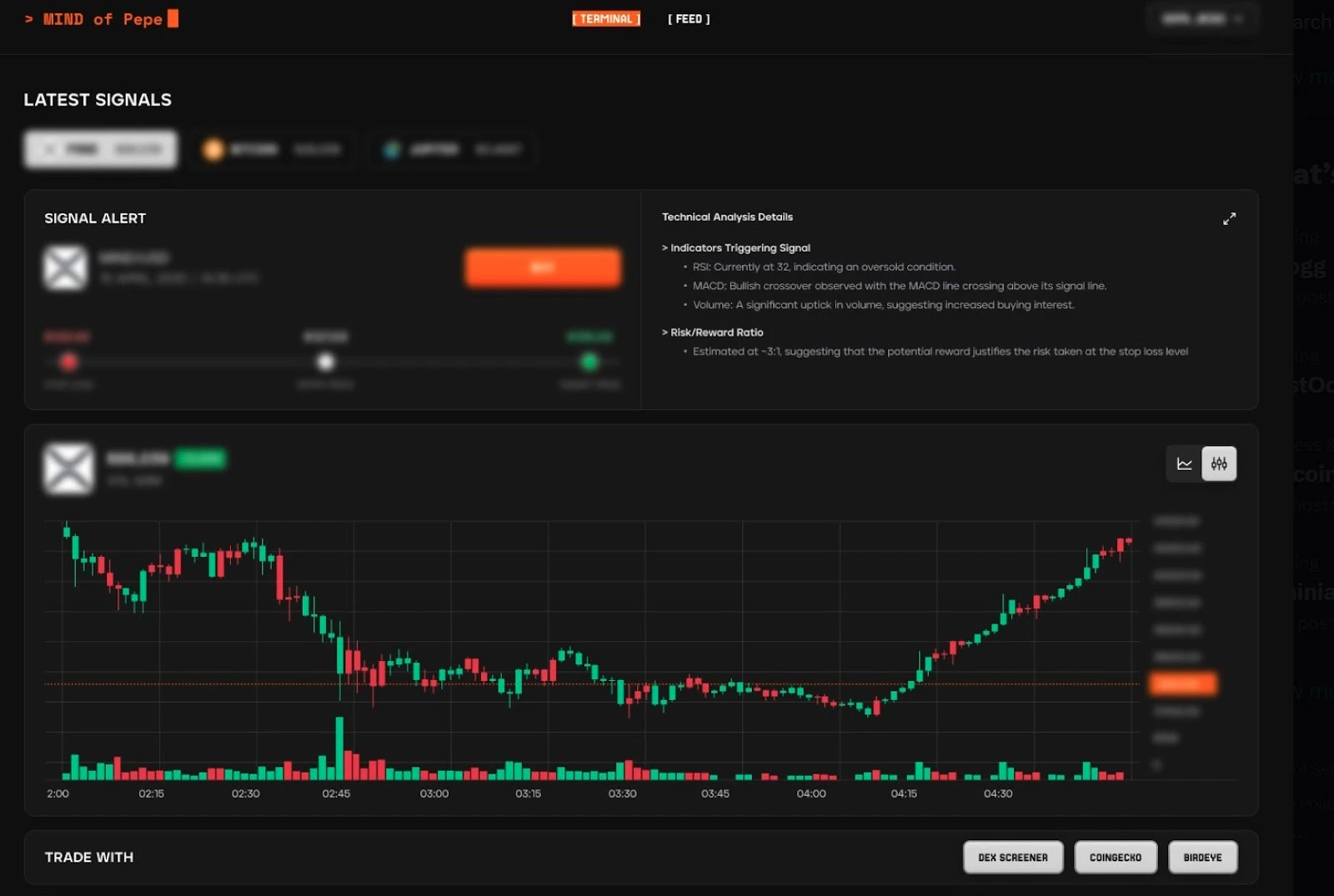Open the FEED tab
1334x896 pixels.
coord(689,19)
